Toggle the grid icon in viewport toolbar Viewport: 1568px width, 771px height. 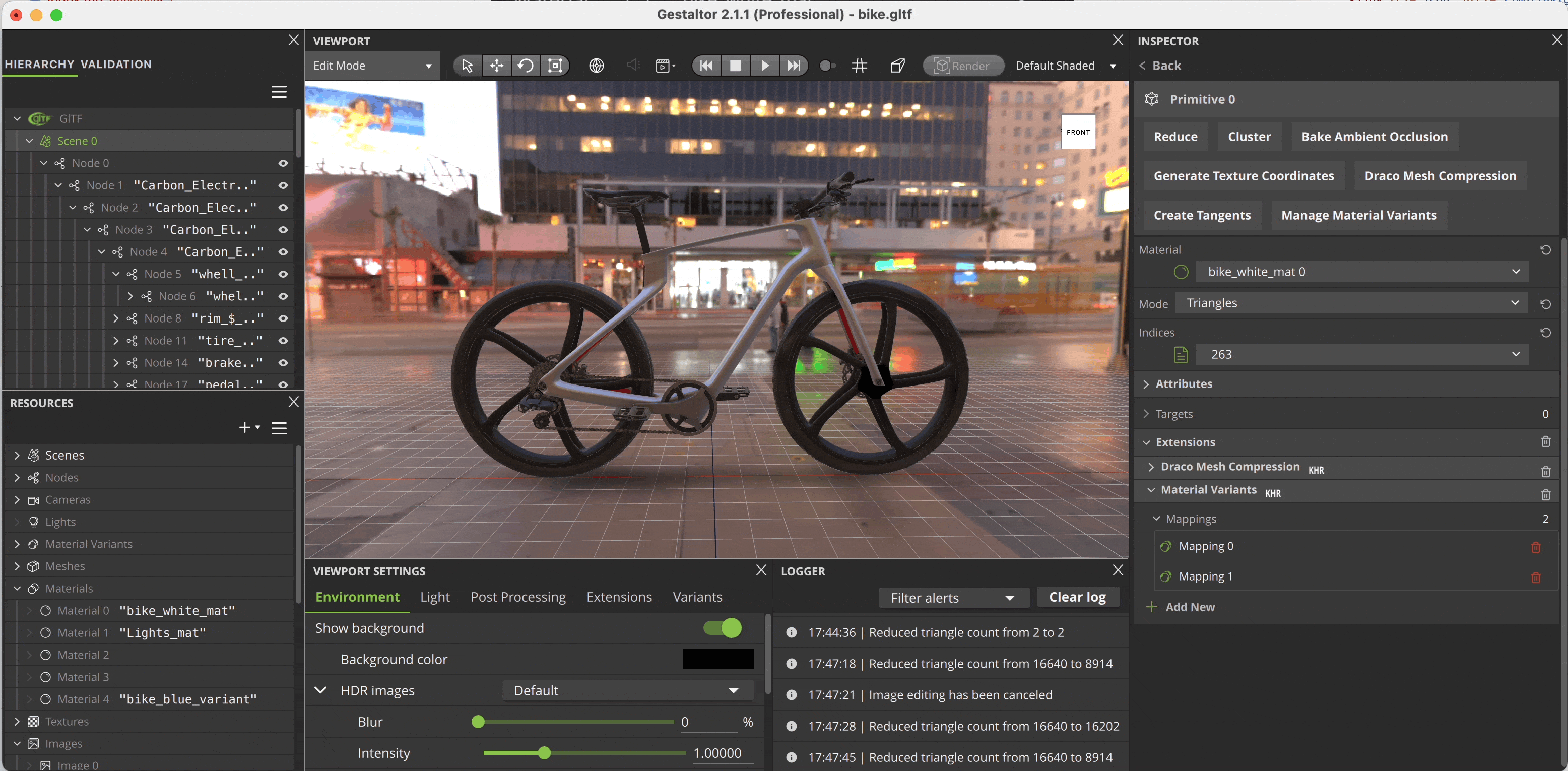[860, 66]
